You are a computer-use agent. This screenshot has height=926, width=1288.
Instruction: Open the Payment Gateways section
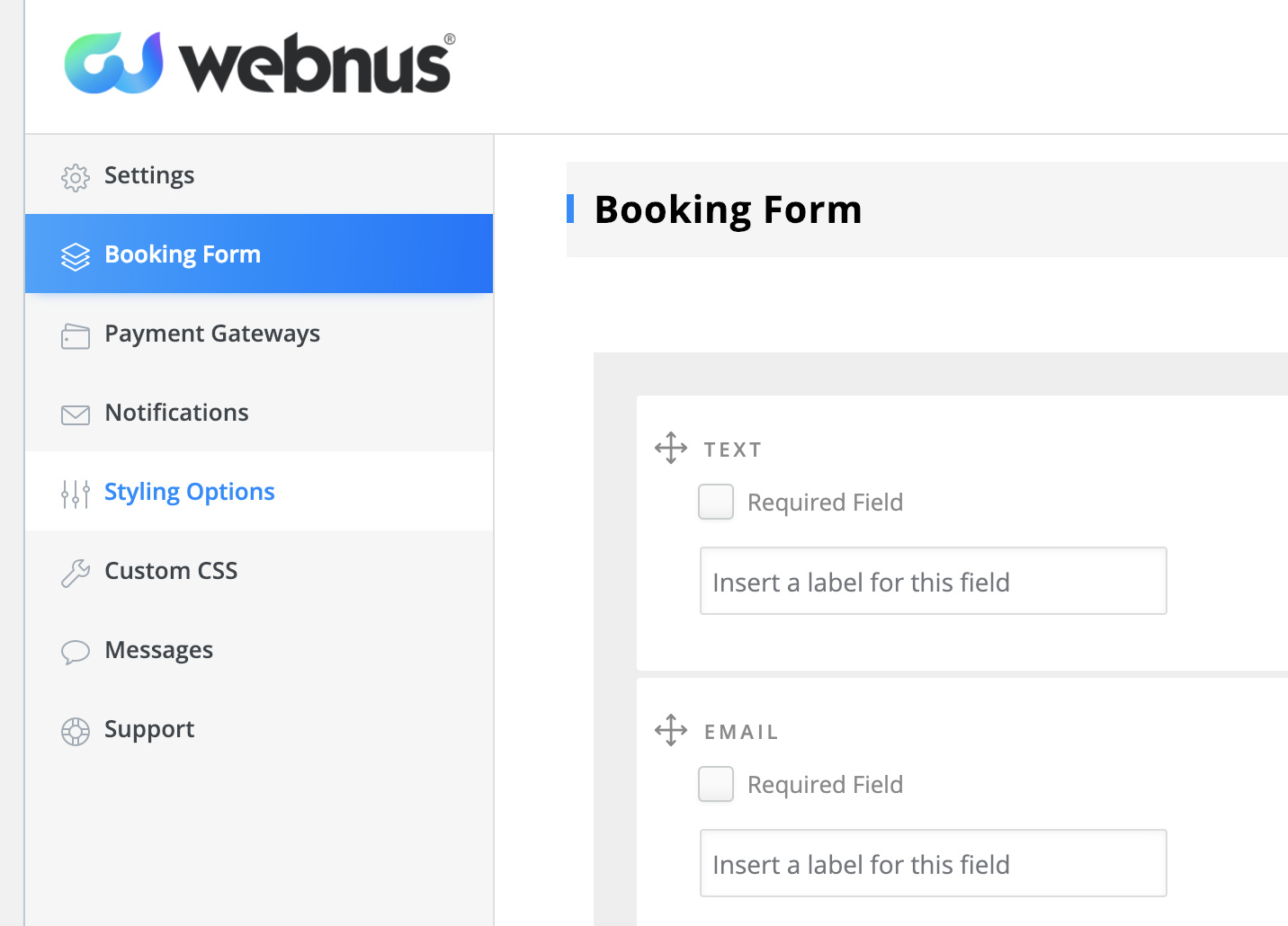point(212,334)
